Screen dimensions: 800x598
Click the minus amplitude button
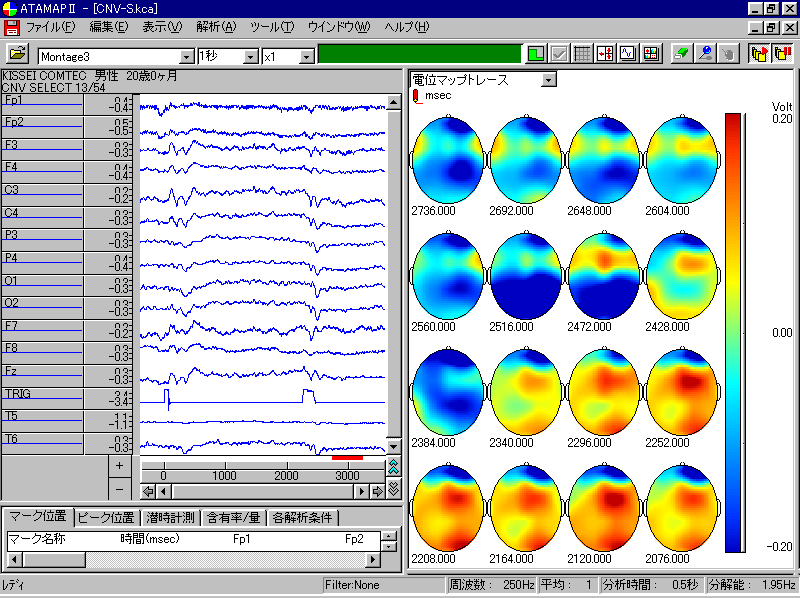[x=119, y=489]
